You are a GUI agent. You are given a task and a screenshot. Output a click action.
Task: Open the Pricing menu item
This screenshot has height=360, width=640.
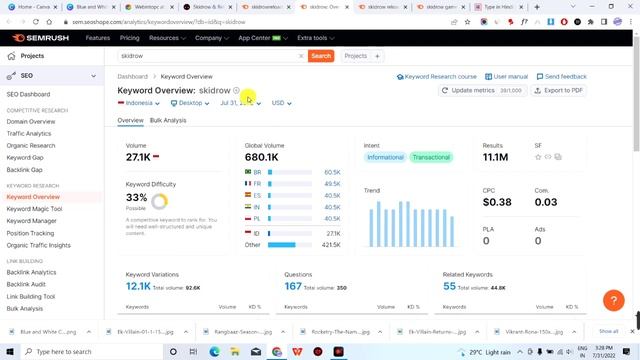pyautogui.click(x=129, y=38)
